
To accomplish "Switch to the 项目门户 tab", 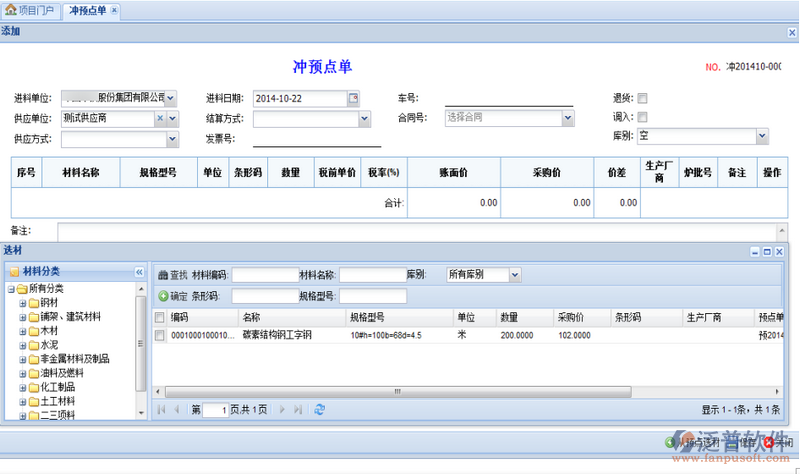I will click(32, 10).
